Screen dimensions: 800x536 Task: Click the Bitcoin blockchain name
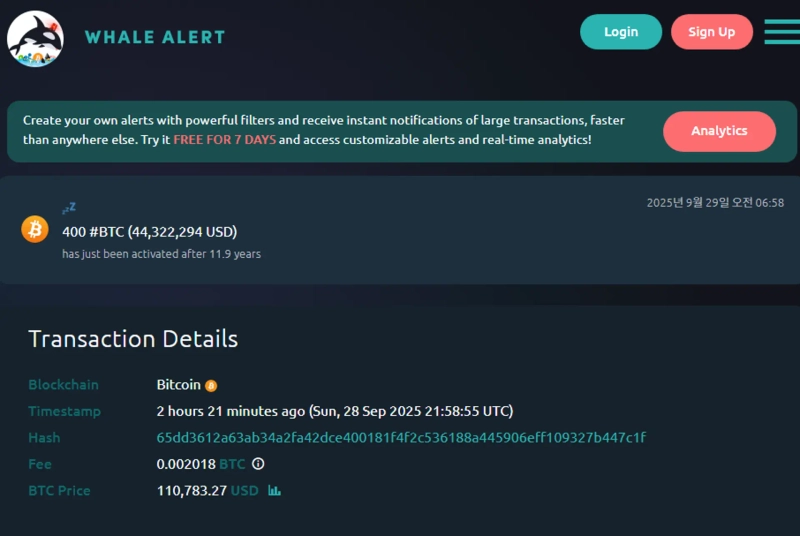coord(179,385)
